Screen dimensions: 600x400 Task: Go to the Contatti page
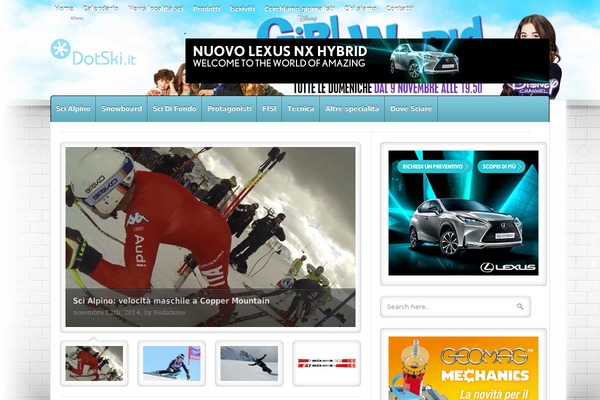pos(399,8)
